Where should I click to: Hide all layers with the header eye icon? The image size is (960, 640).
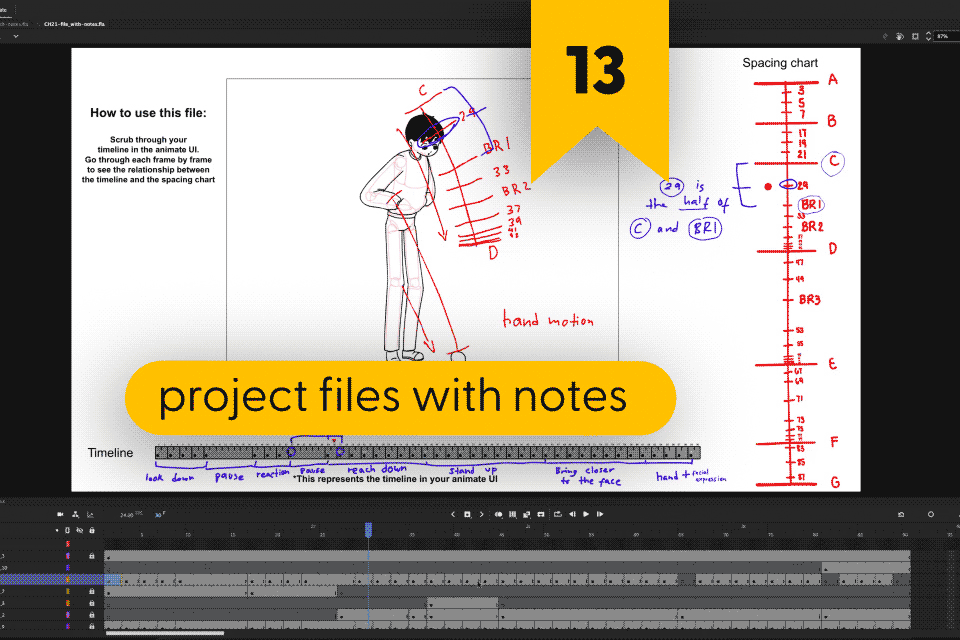pos(80,530)
